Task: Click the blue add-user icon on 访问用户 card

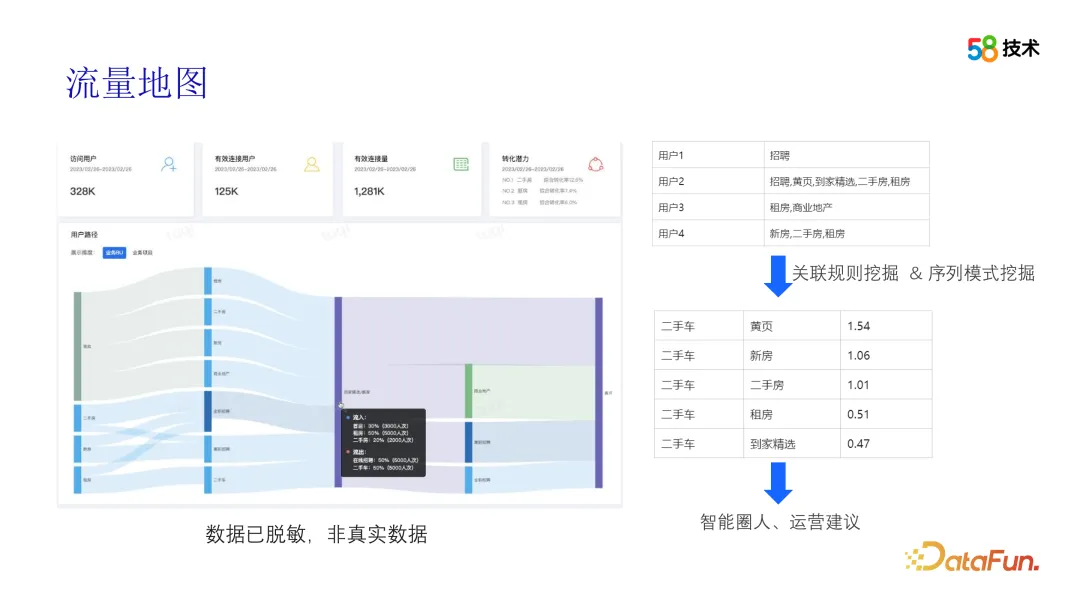Action: click(x=168, y=163)
